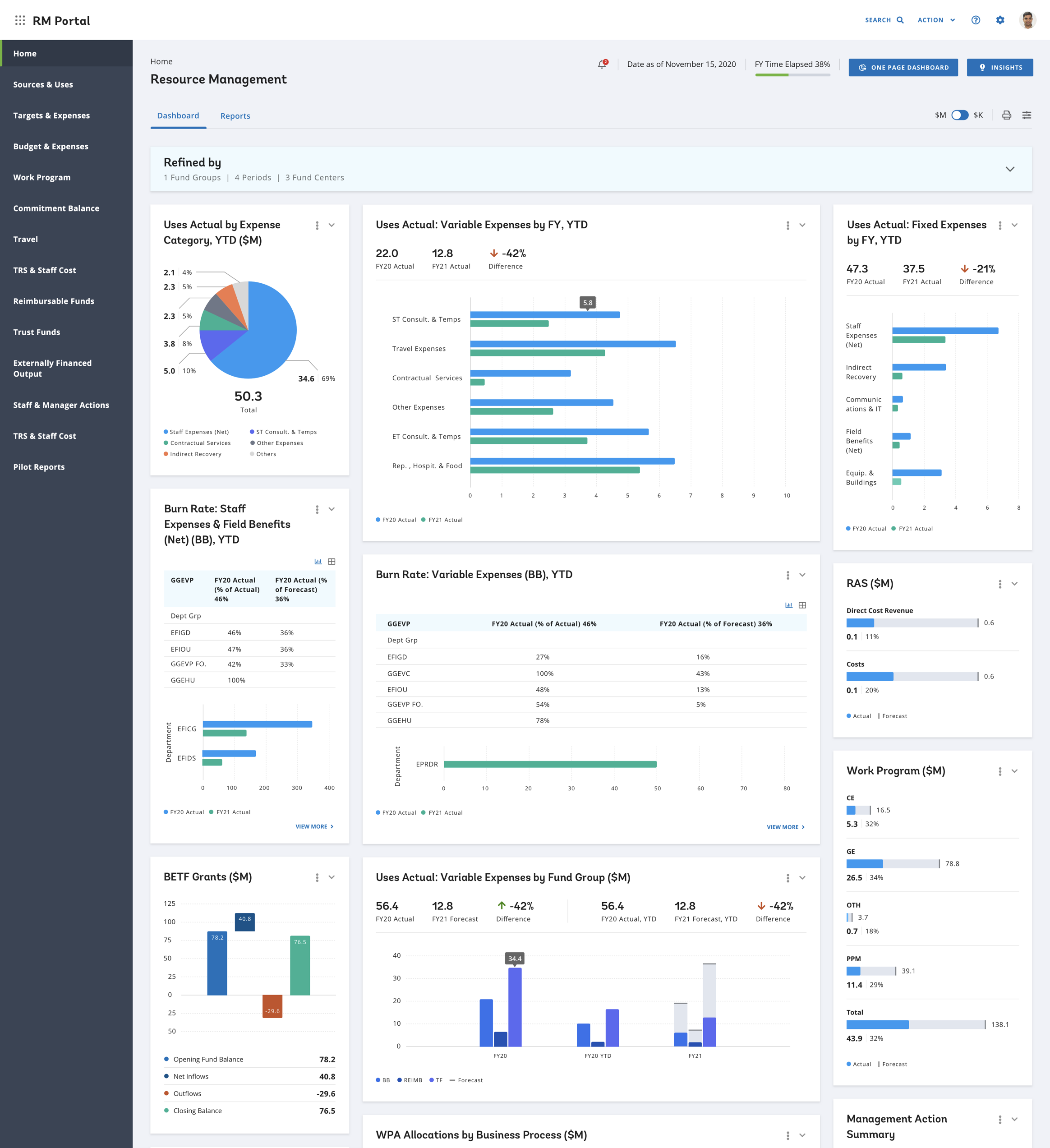Open the ACTION dropdown menu
The image size is (1050, 1148).
pyautogui.click(x=935, y=20)
